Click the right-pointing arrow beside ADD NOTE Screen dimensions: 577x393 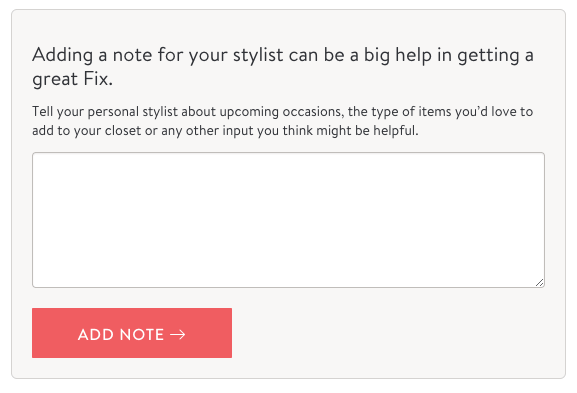[x=178, y=334]
